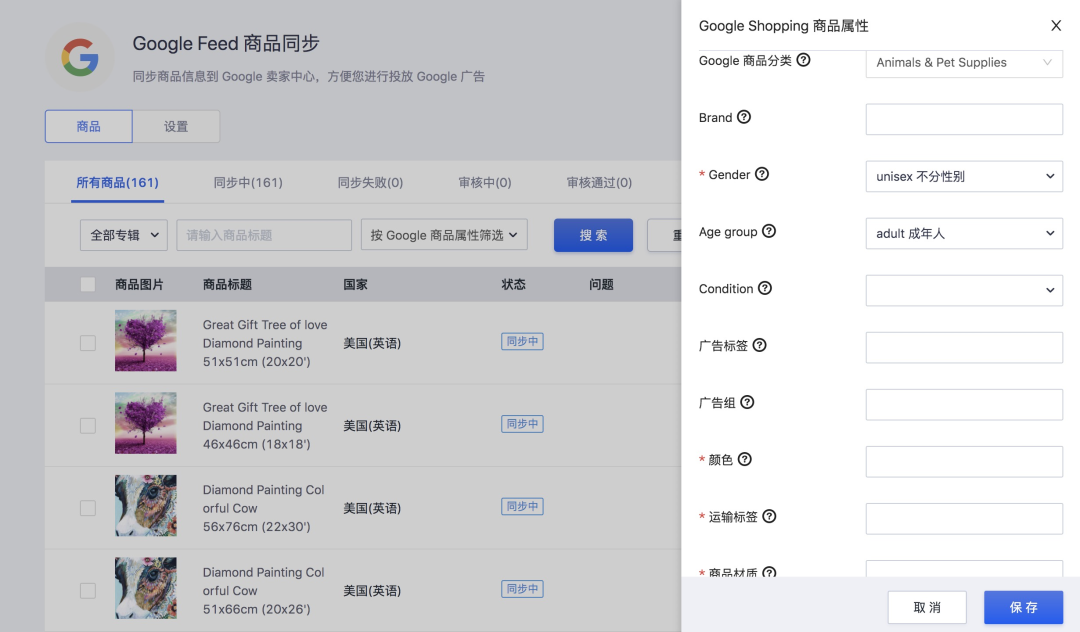Click help icon next to 颜色

(745, 459)
